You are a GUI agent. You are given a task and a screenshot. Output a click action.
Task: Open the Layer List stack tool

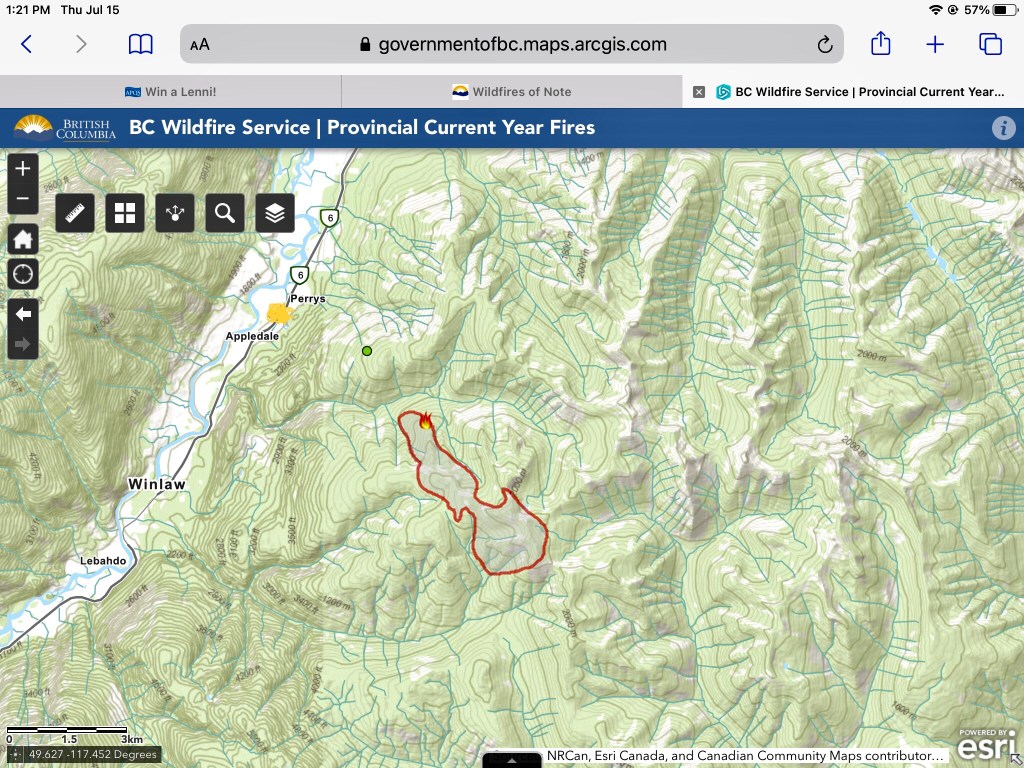pyautogui.click(x=275, y=213)
